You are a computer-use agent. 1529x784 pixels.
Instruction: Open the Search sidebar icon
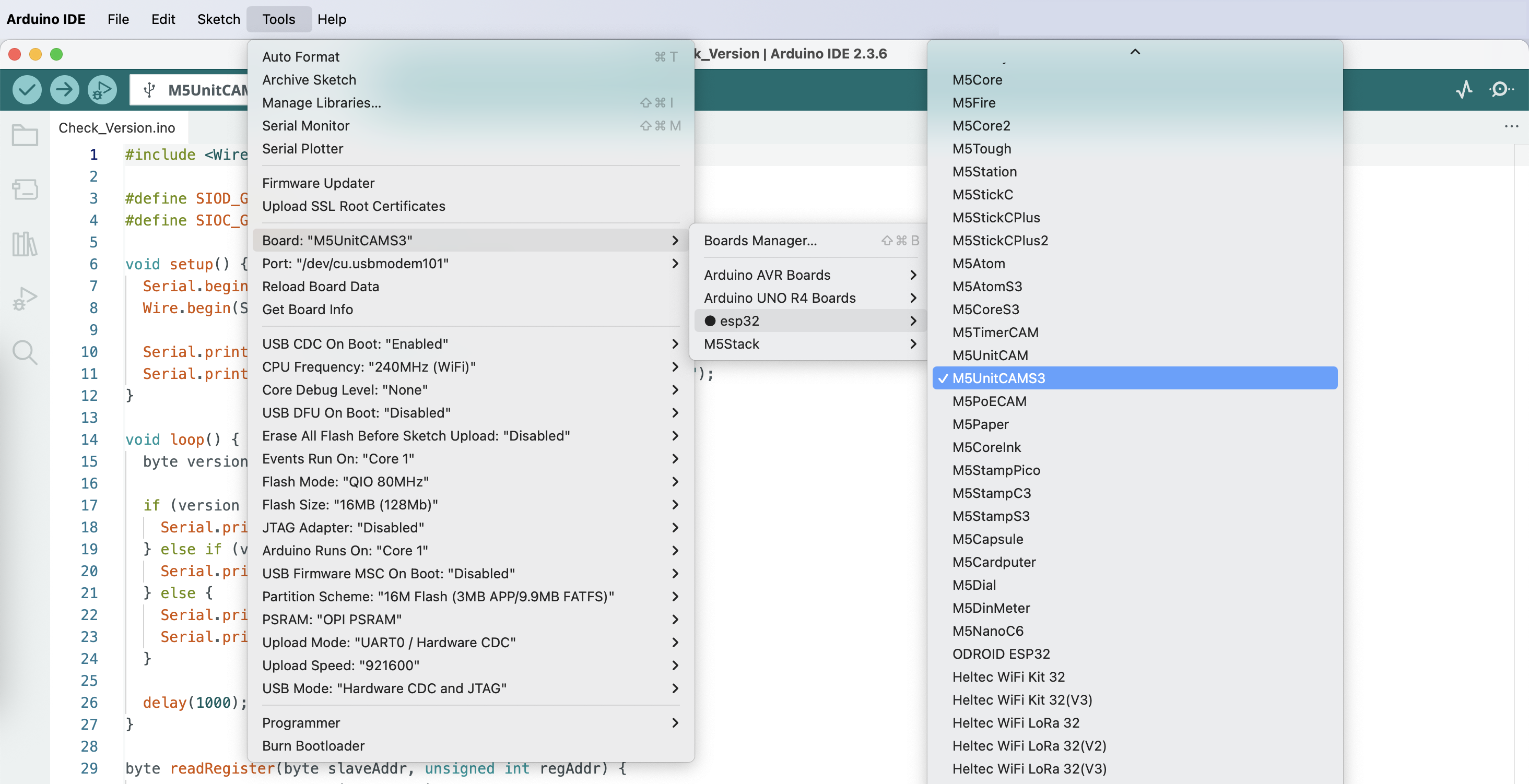[x=25, y=352]
